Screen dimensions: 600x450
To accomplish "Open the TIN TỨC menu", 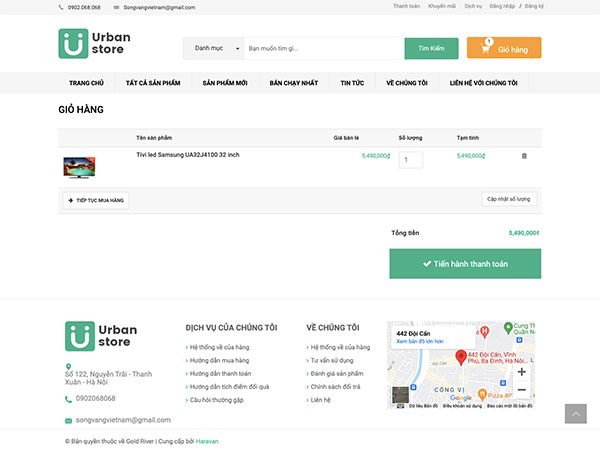I will tap(352, 83).
